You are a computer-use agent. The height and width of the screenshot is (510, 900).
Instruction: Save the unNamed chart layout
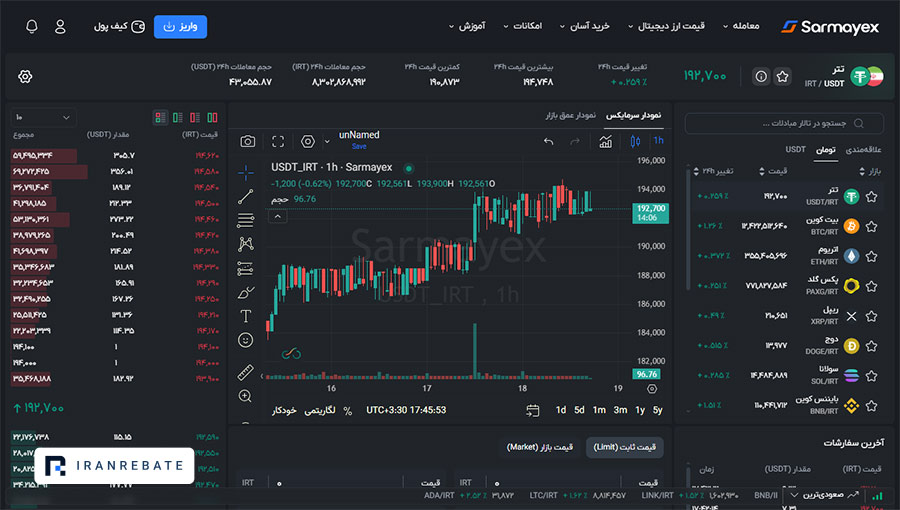[x=359, y=146]
